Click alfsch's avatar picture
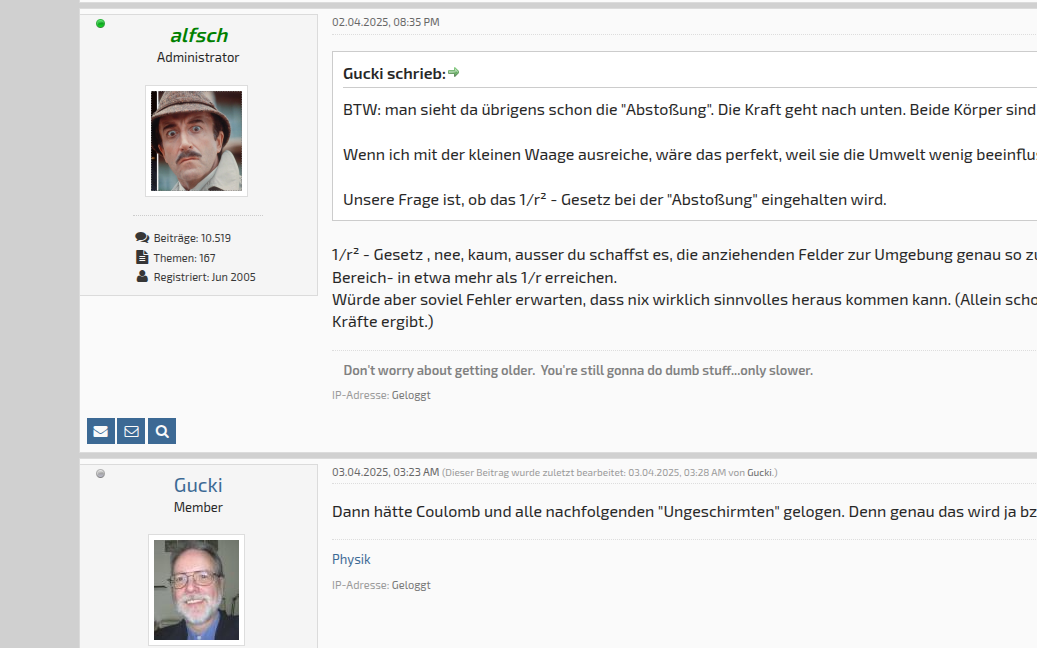This screenshot has height=648, width=1037. point(197,141)
